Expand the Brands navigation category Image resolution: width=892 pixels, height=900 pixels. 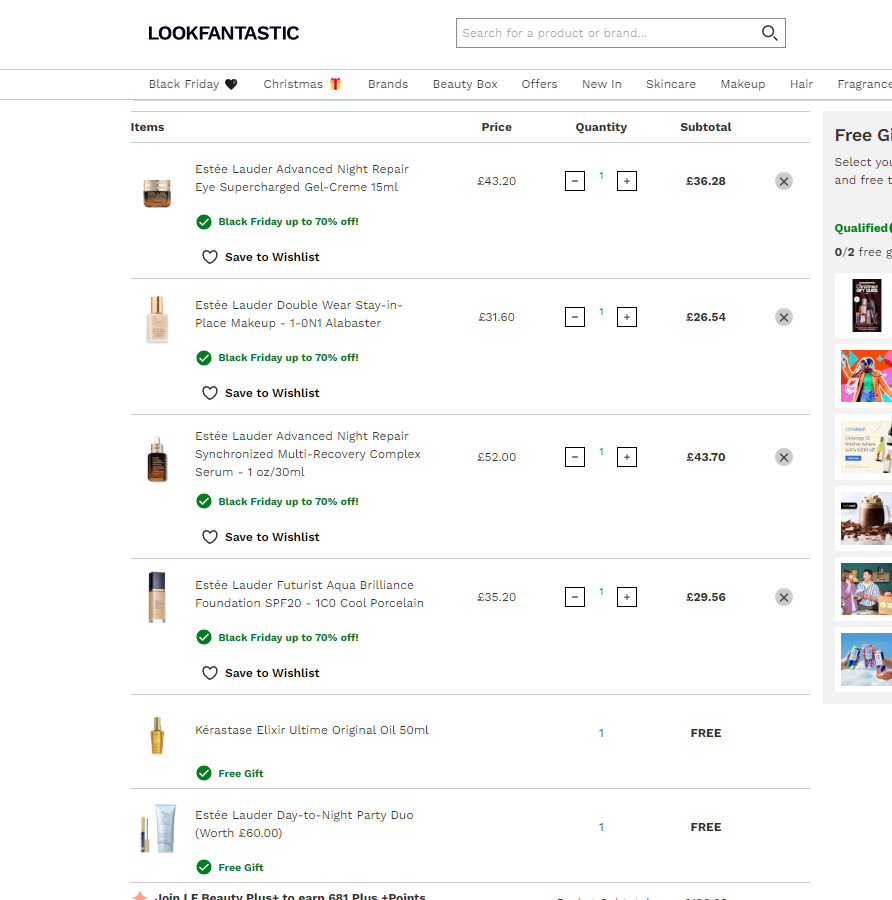(388, 84)
